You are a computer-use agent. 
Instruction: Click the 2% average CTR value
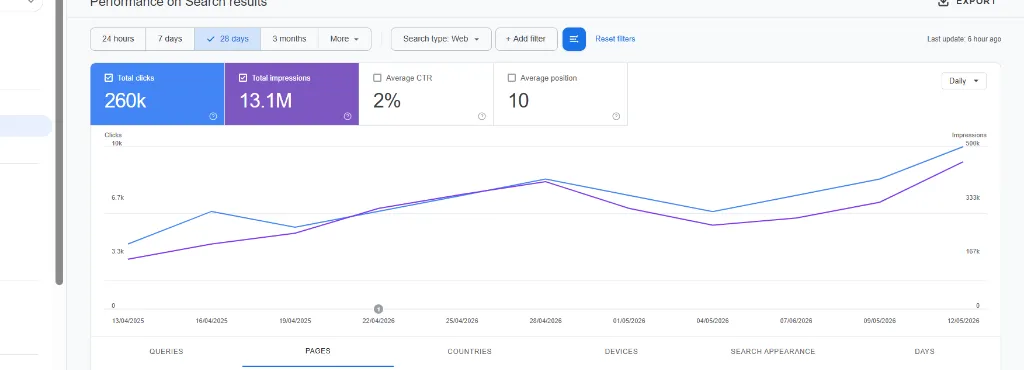point(387,100)
